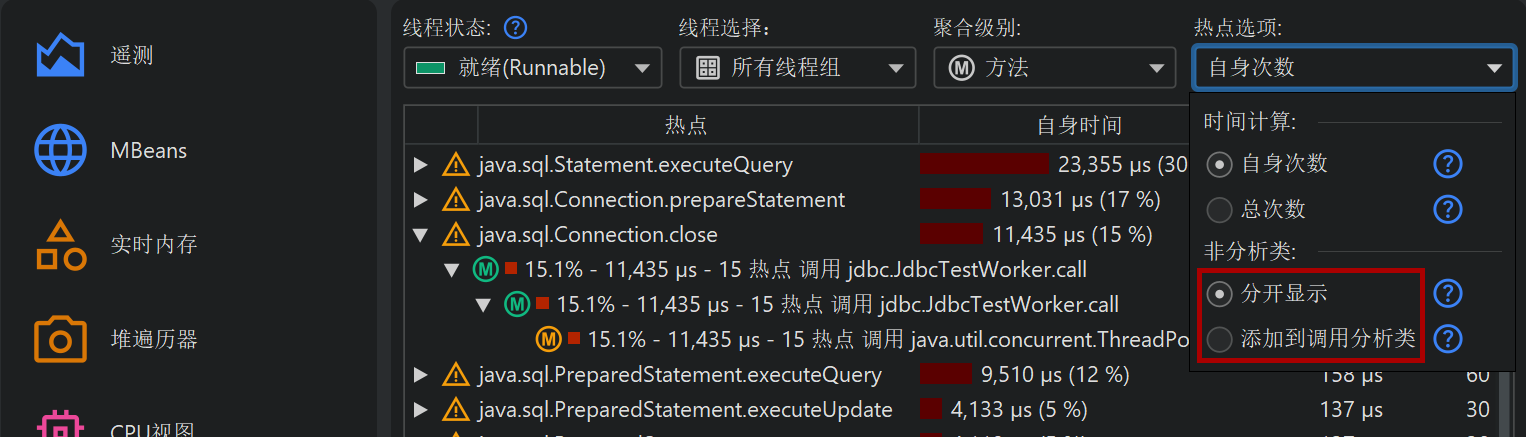Click the 堆遍历器 camera icon
Image resolution: width=1526 pixels, height=437 pixels.
(60, 340)
